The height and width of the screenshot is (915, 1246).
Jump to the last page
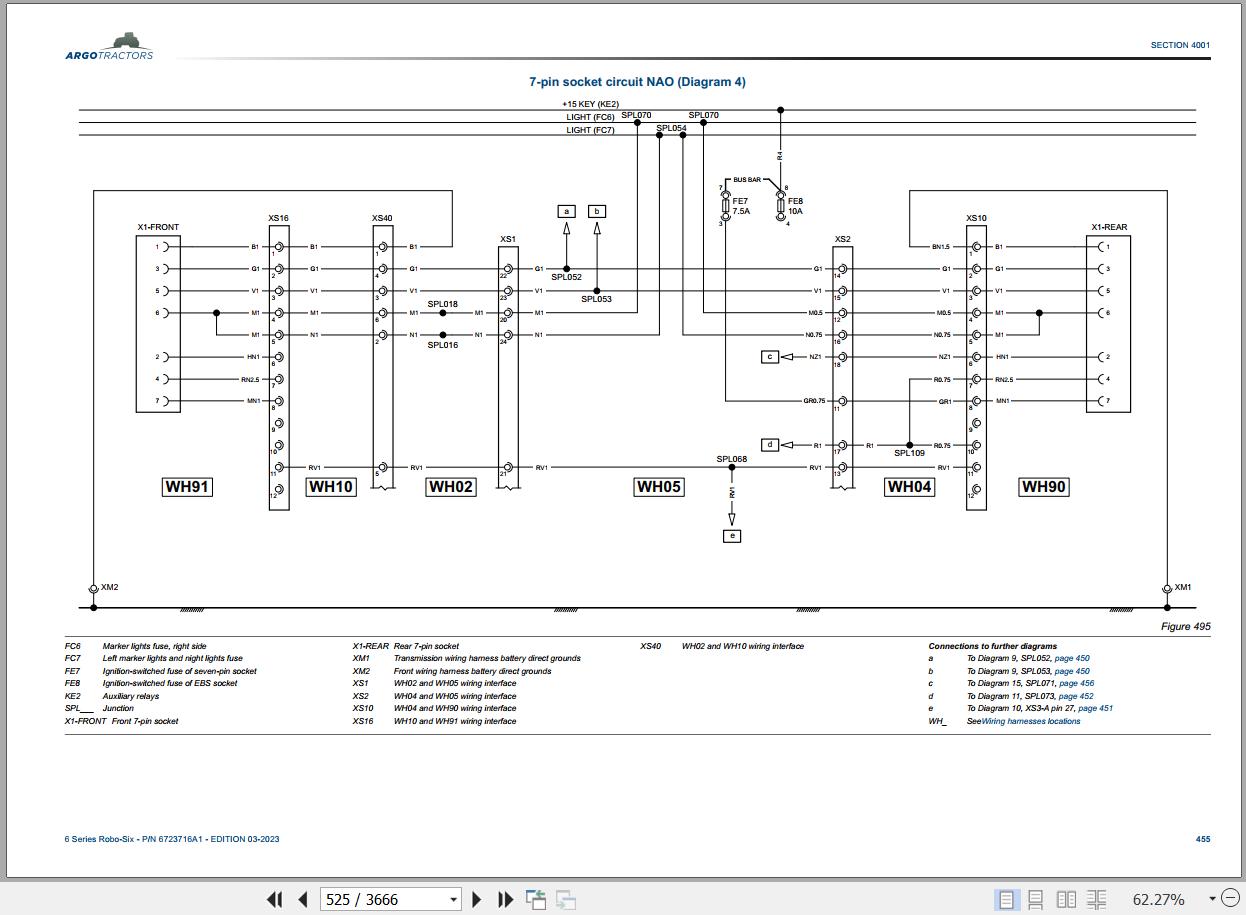click(x=506, y=899)
